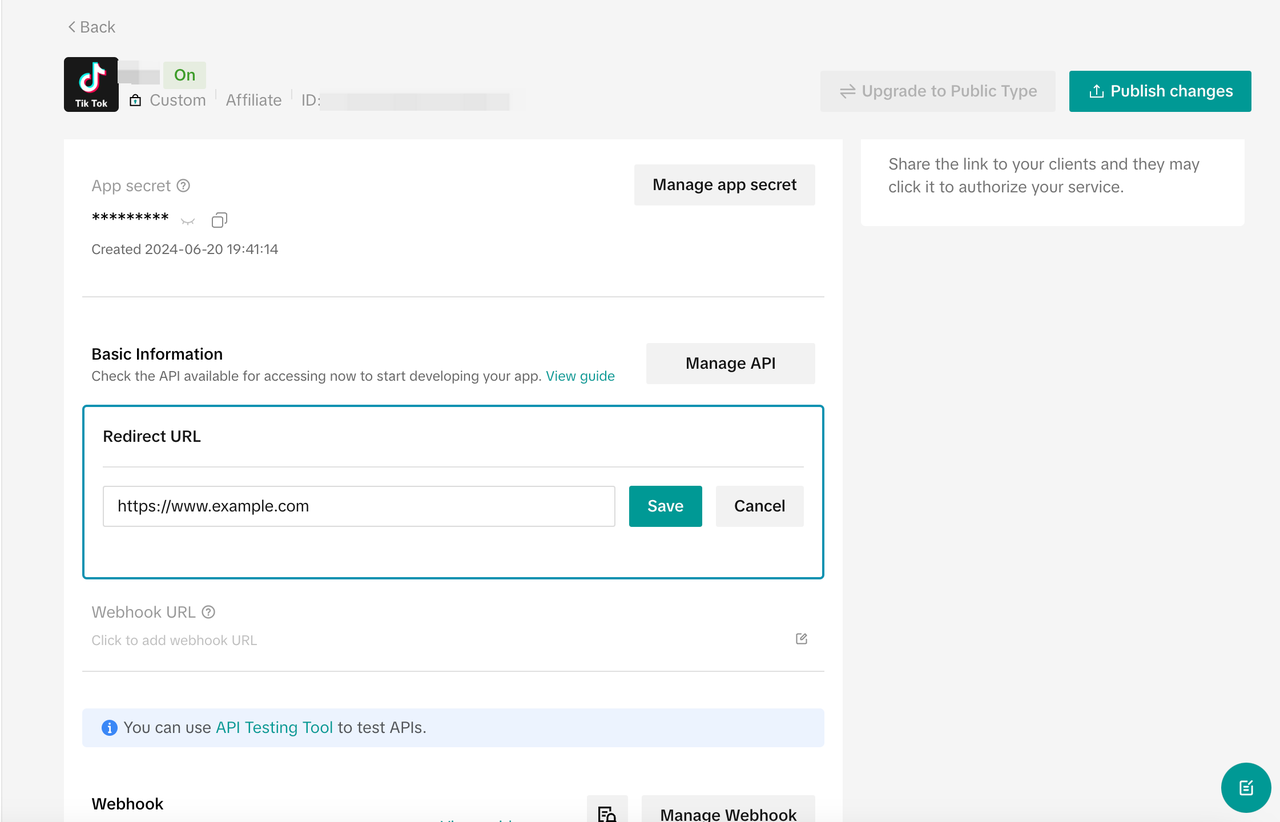Open Manage Webhook settings
Image resolution: width=1280 pixels, height=822 pixels.
pyautogui.click(x=728, y=810)
